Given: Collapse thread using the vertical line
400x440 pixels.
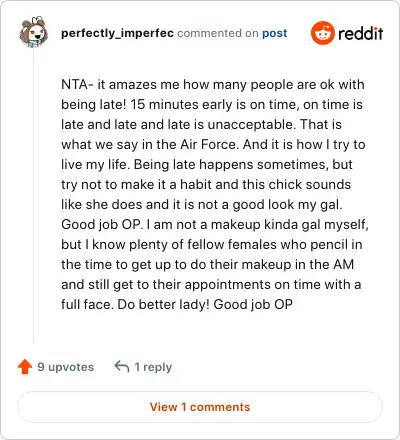Looking at the screenshot, I should (x=33, y=195).
